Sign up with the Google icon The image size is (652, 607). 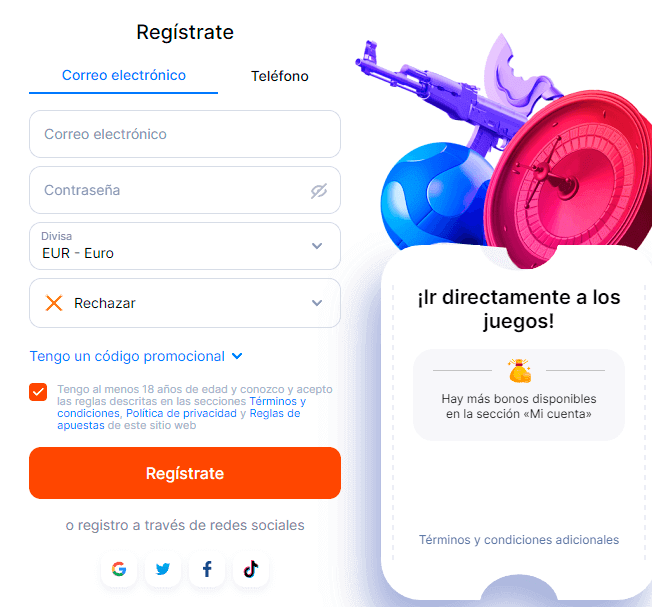pyautogui.click(x=119, y=569)
